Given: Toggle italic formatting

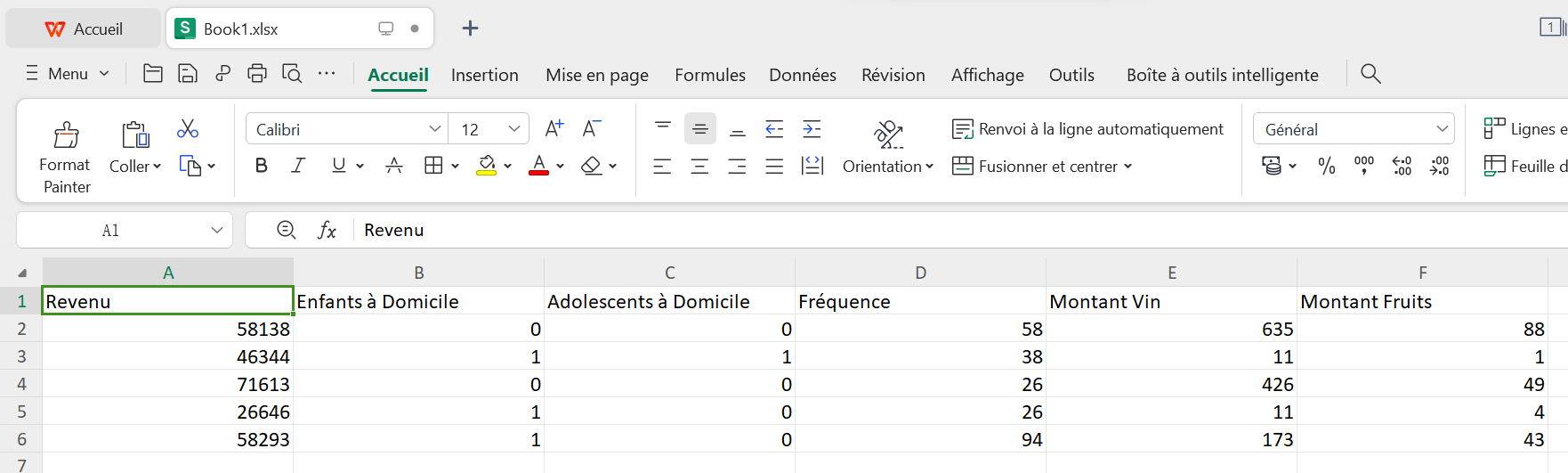Looking at the screenshot, I should (299, 166).
